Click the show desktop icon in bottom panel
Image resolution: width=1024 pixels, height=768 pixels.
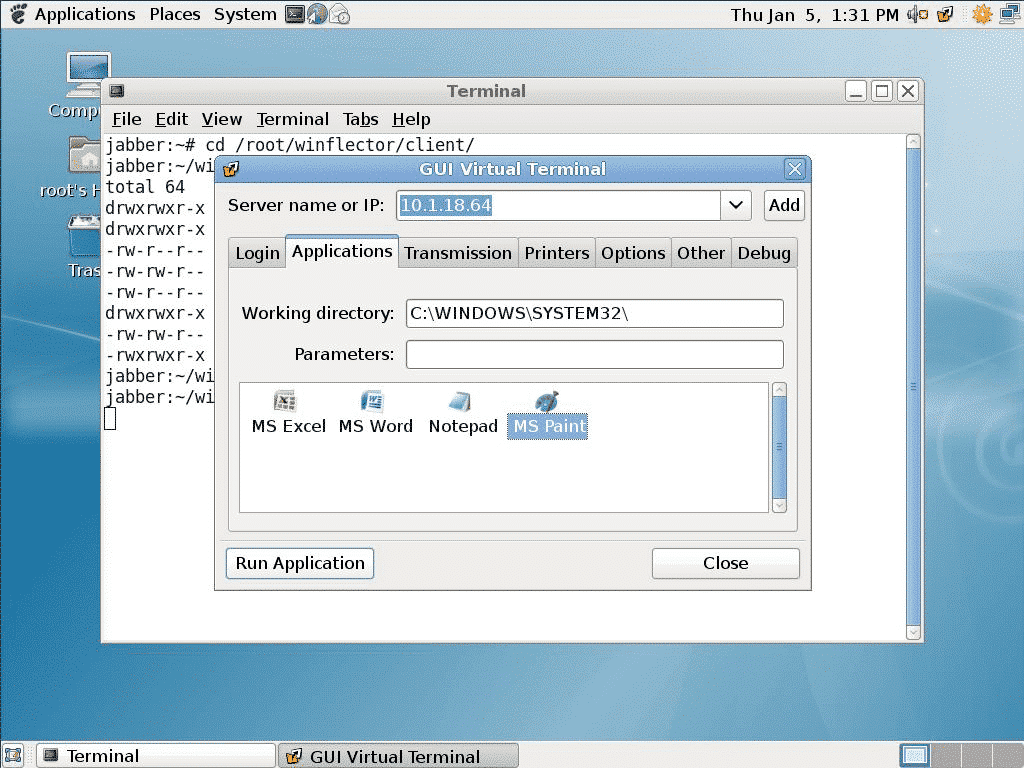pos(14,755)
